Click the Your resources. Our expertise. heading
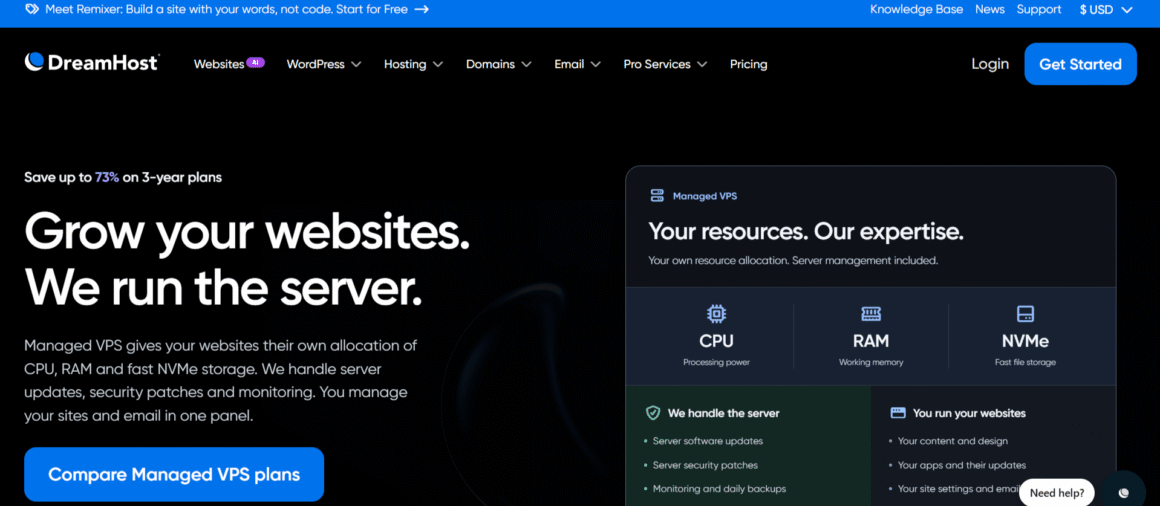Viewport: 1160px width, 506px height. [x=806, y=232]
